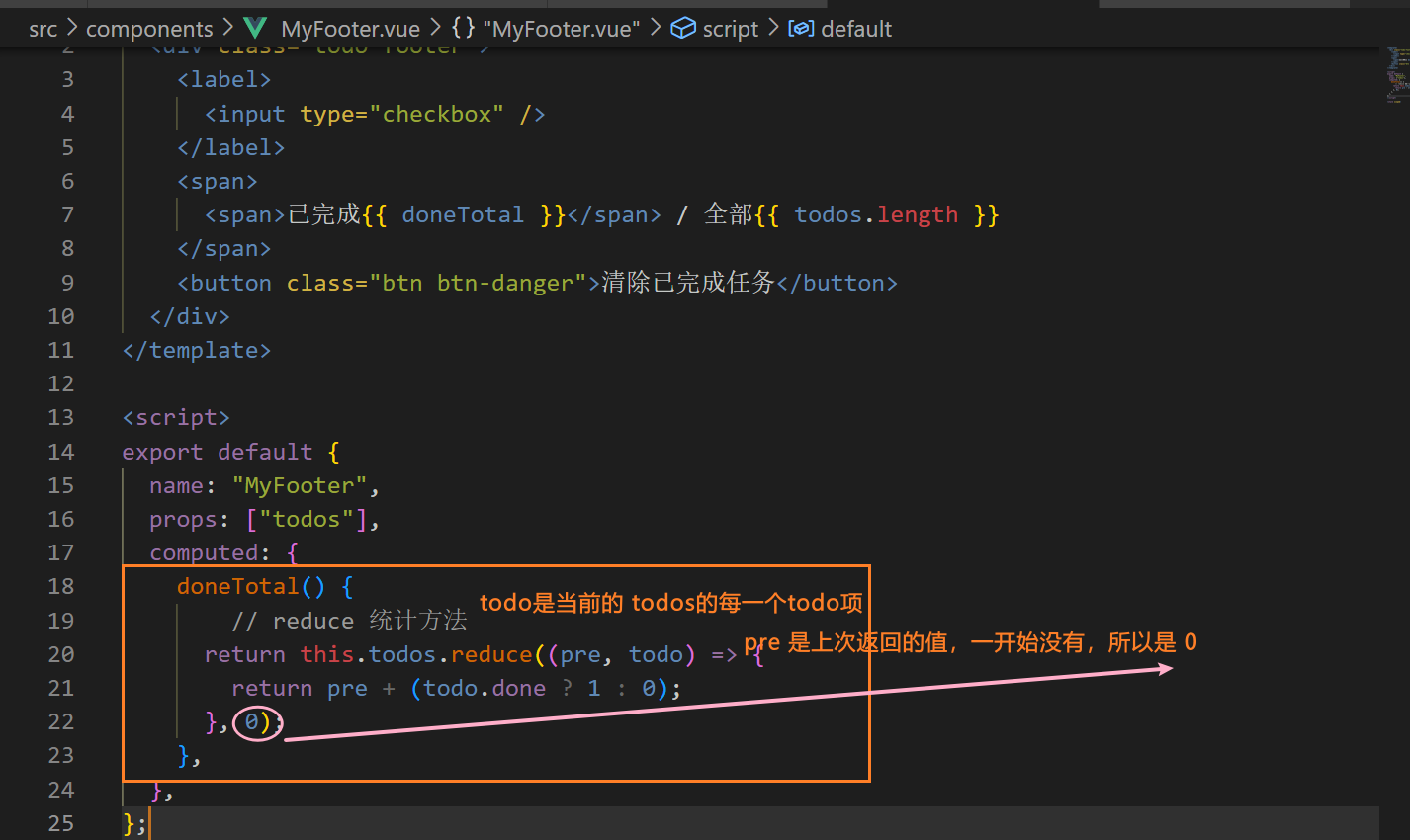Click the <label> opening tag

(223, 79)
